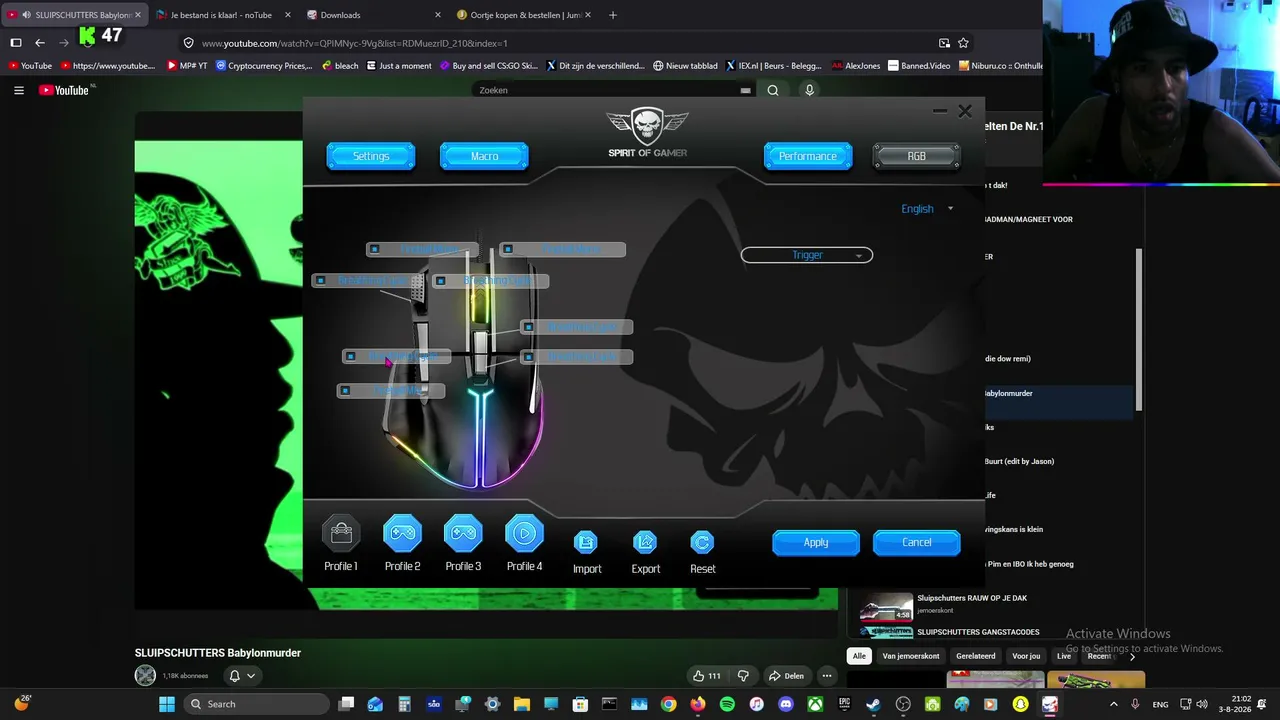The width and height of the screenshot is (1280, 720).
Task: Open the YouTube hamburger guide menu
Action: 19,90
